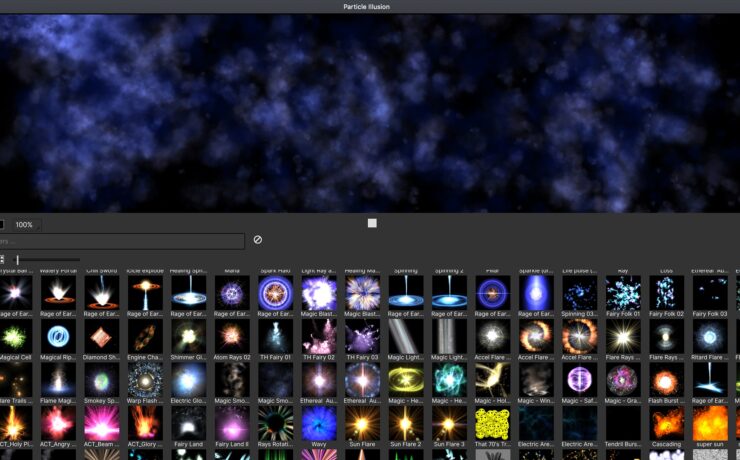Choose the Diamond Sh emitter thumbnail
This screenshot has width=740, height=460.
(x=101, y=337)
